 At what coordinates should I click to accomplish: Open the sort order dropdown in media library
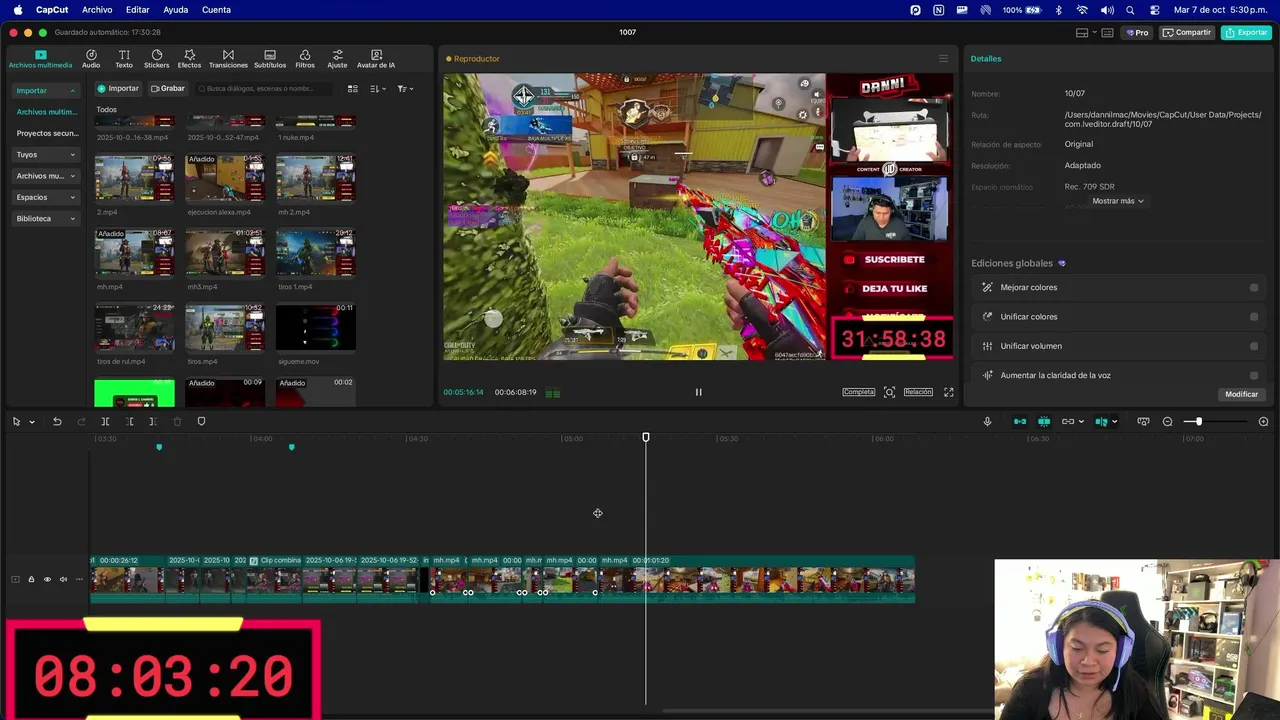pyautogui.click(x=378, y=88)
